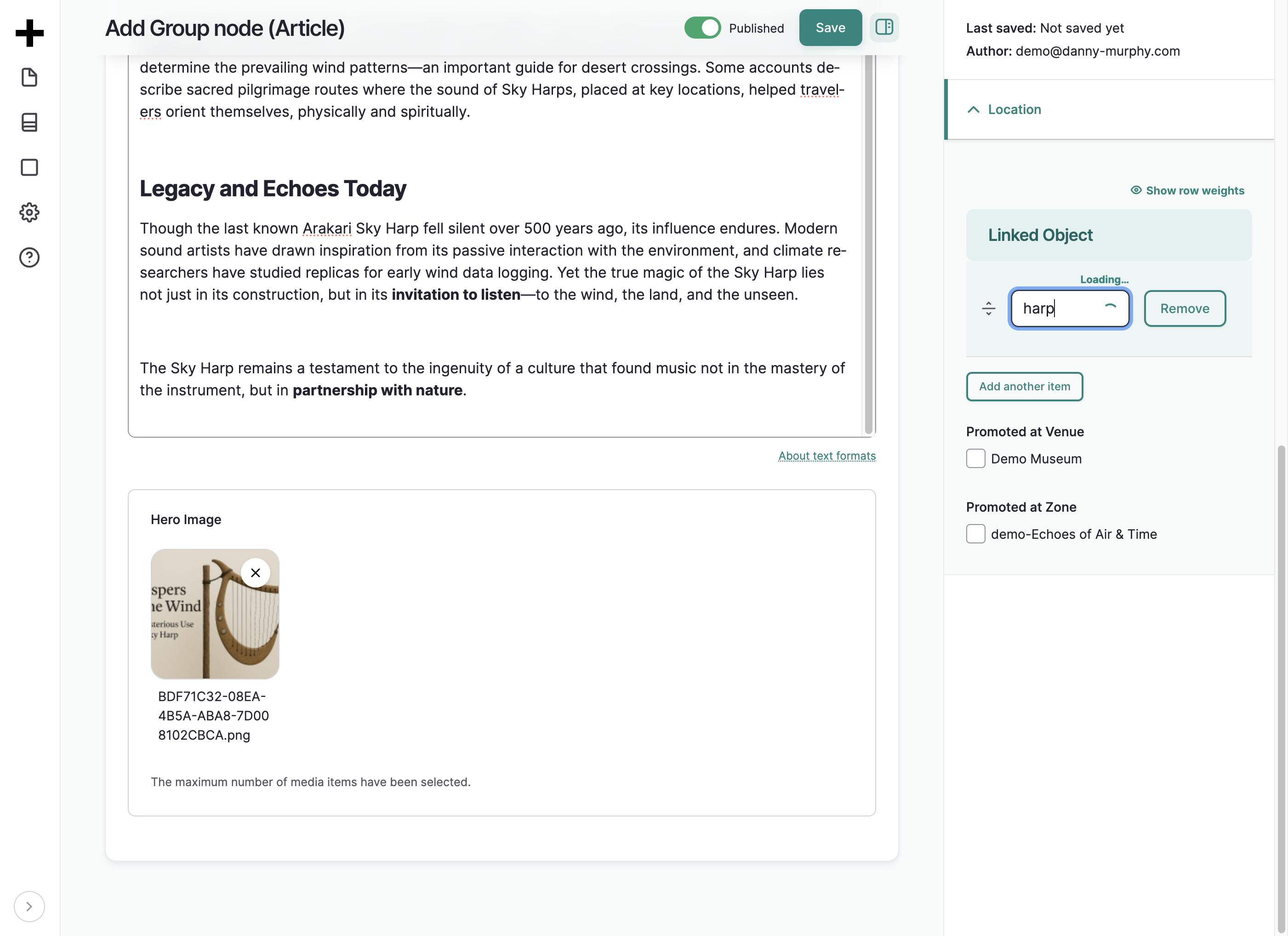Toggle the right sidebar panel icon

(883, 27)
